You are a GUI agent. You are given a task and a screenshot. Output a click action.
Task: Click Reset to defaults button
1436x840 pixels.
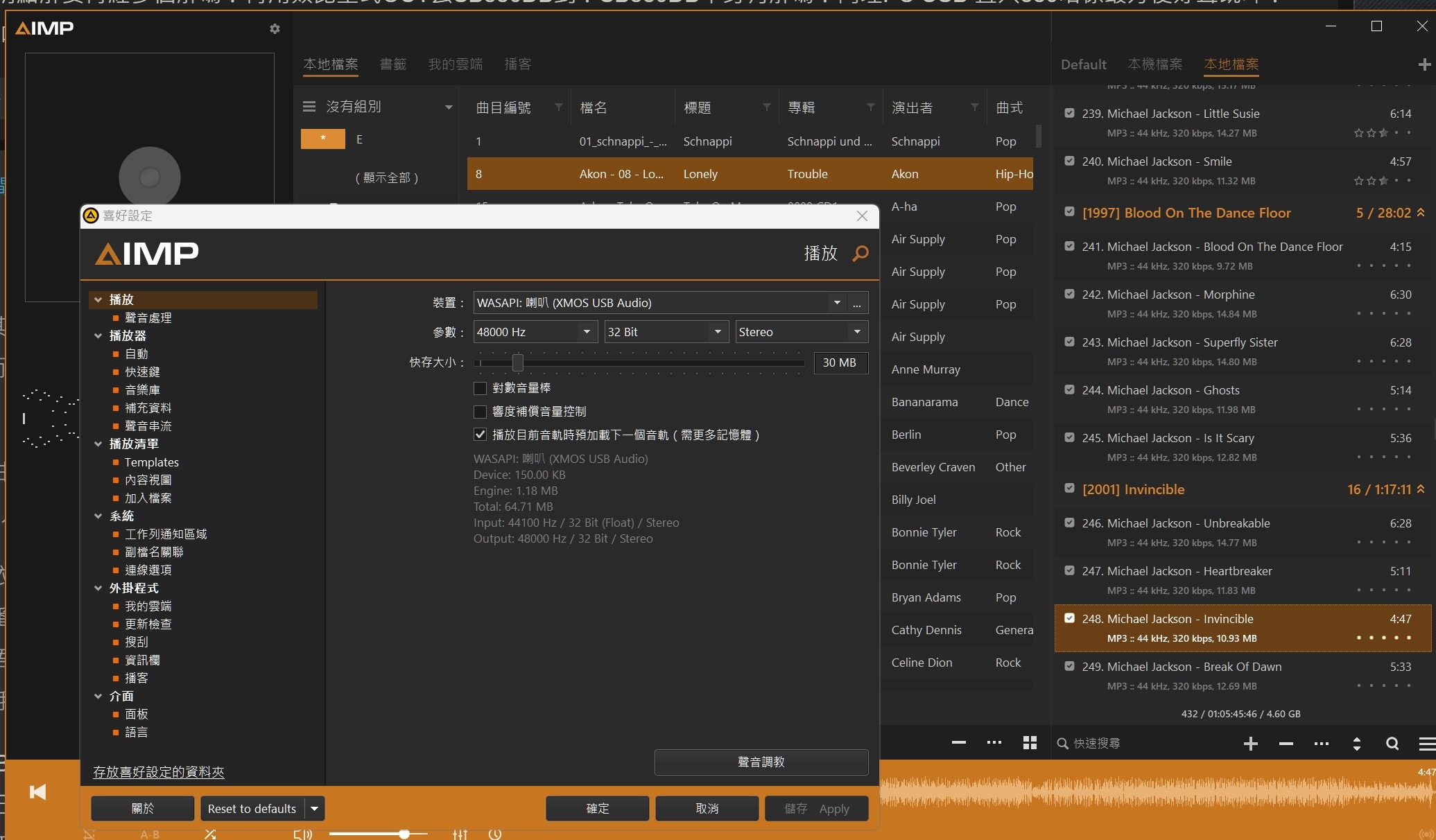(252, 809)
